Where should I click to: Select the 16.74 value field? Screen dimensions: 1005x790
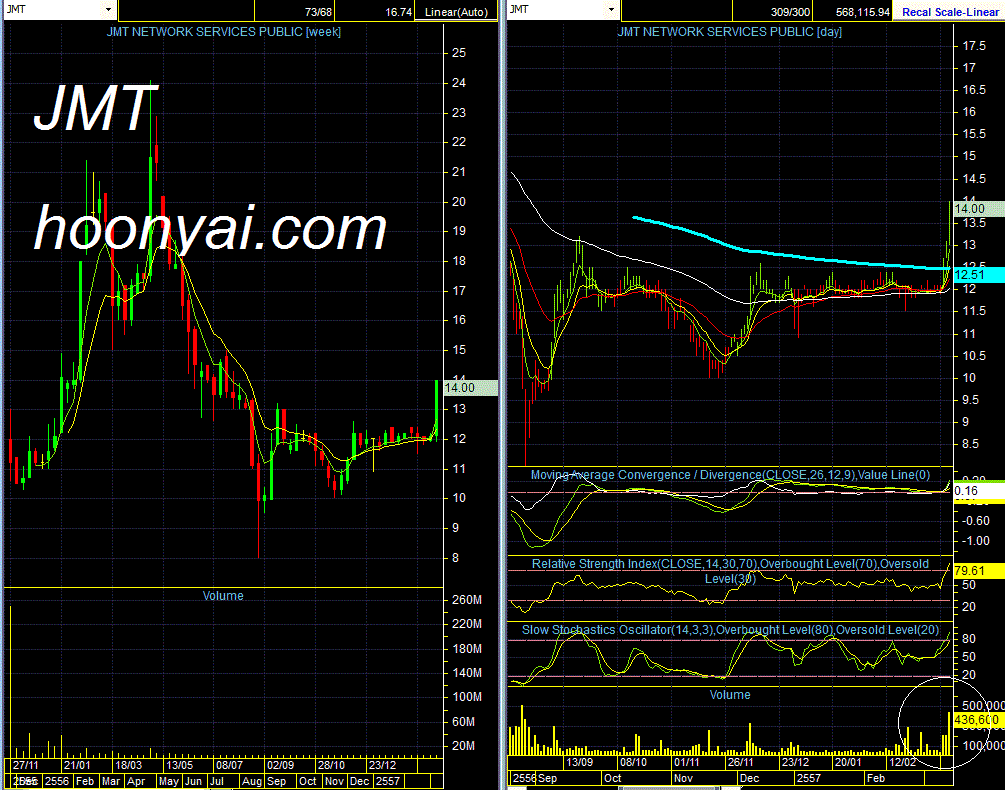[374, 12]
